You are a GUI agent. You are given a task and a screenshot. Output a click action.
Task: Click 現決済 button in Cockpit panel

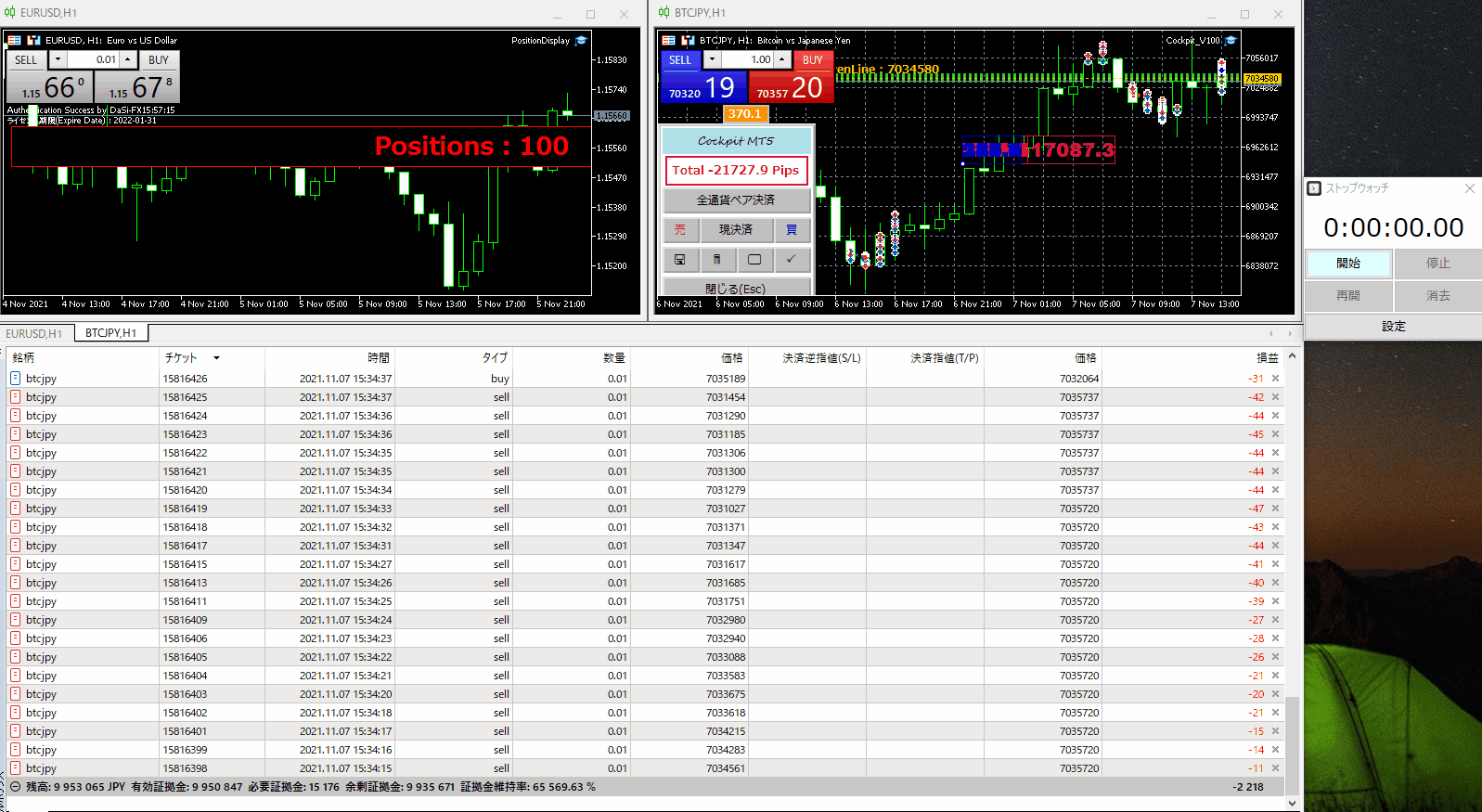[x=736, y=229]
